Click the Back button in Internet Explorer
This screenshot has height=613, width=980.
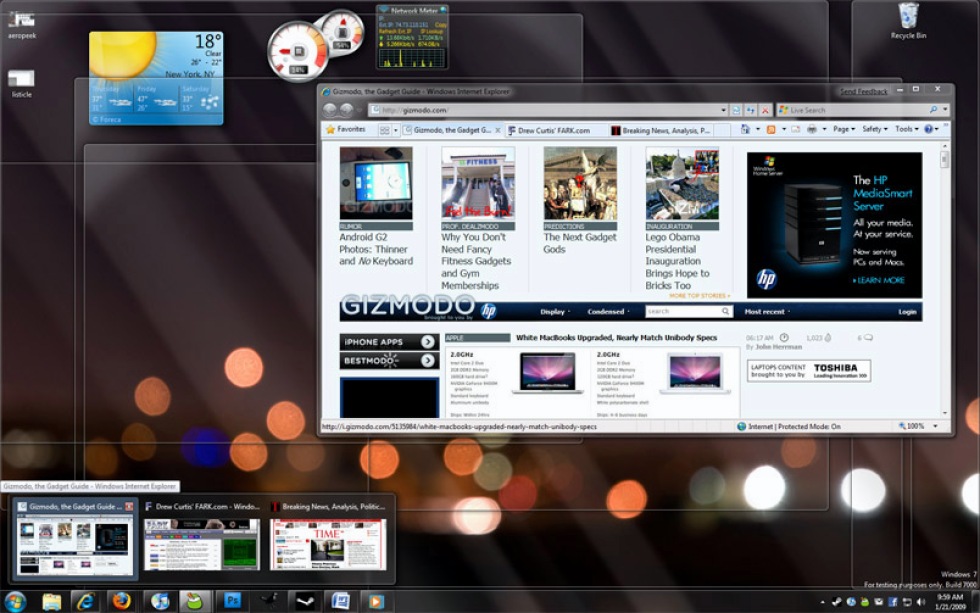pos(330,110)
